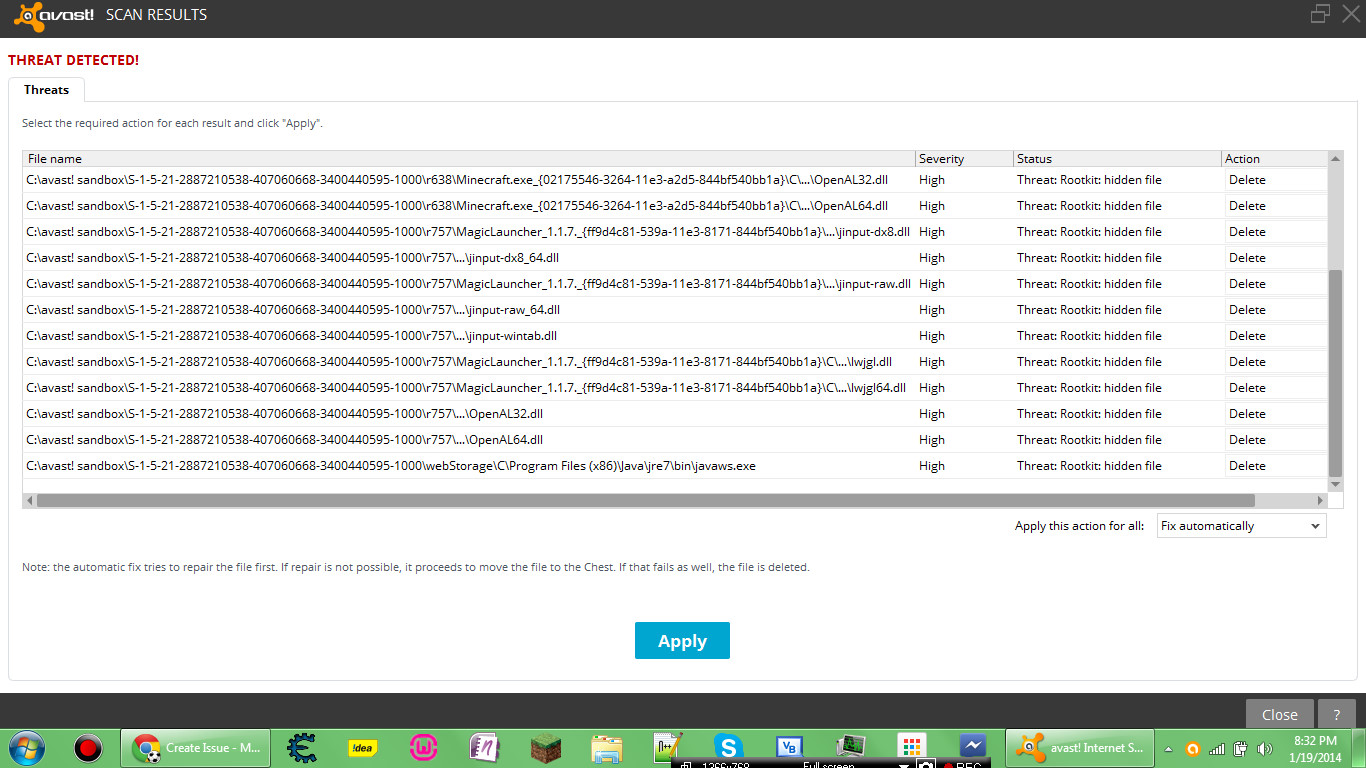Click Rootkit status of jinput-dx8_64.dll row
Screen dimensions: 1366x768
coord(1089,258)
